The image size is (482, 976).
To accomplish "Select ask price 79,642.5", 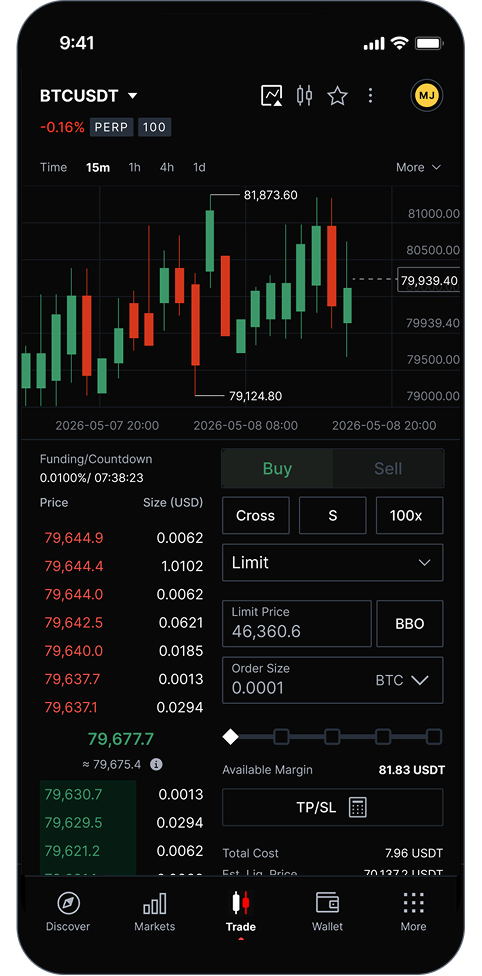I will pyautogui.click(x=74, y=622).
